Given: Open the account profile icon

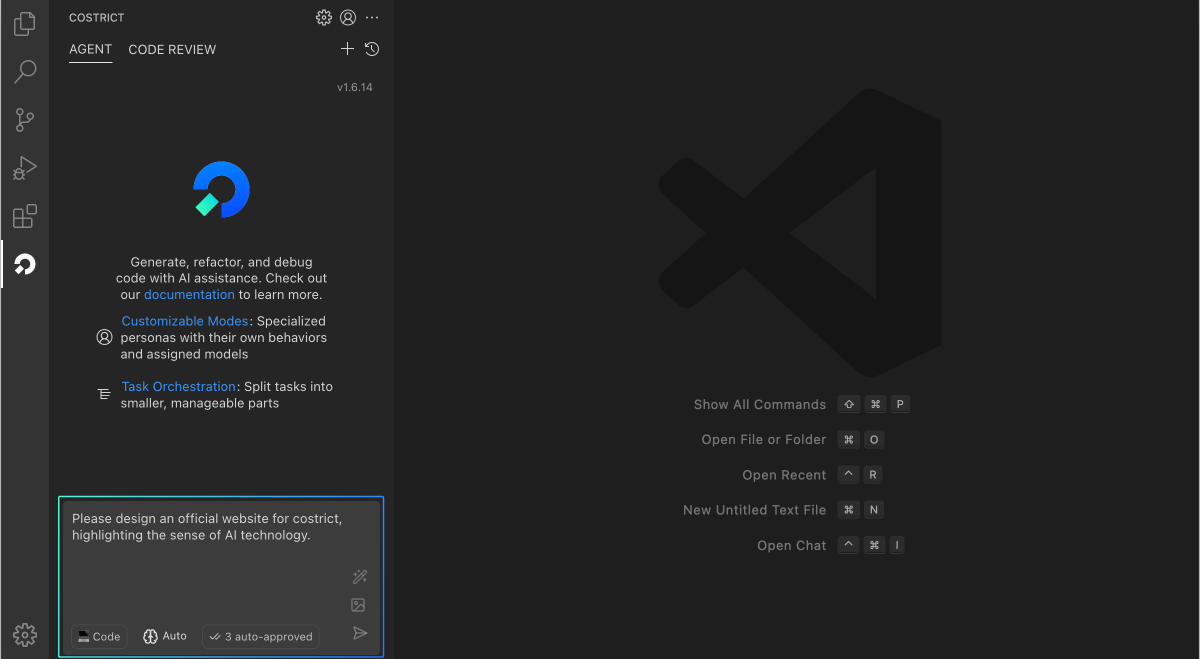Looking at the screenshot, I should click(347, 17).
